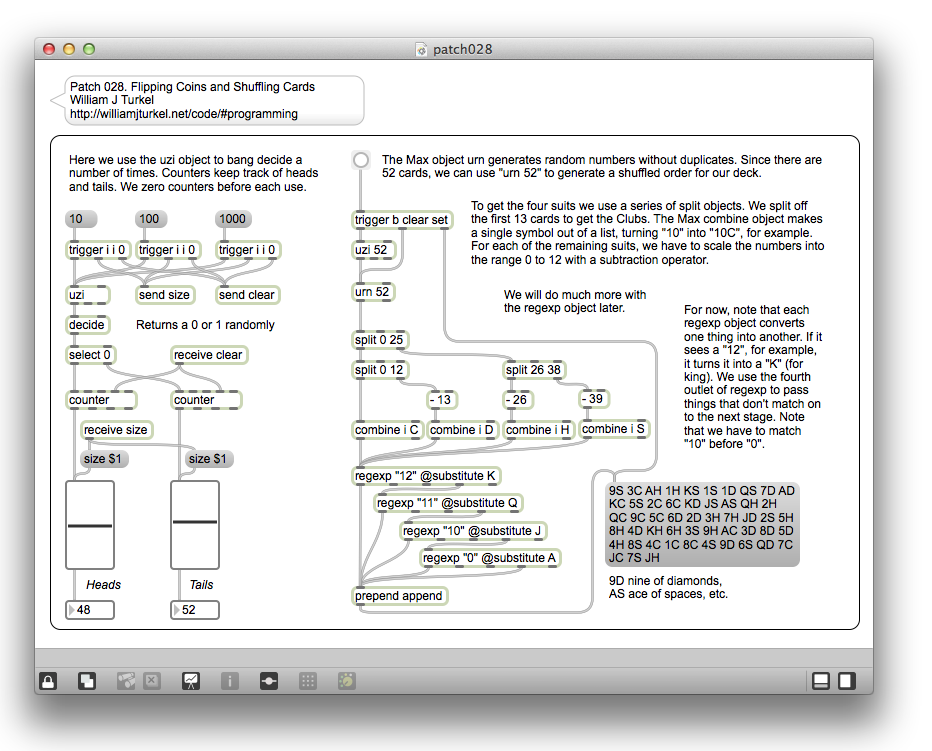Click the lock patcher icon
The image size is (932, 751).
(48, 681)
